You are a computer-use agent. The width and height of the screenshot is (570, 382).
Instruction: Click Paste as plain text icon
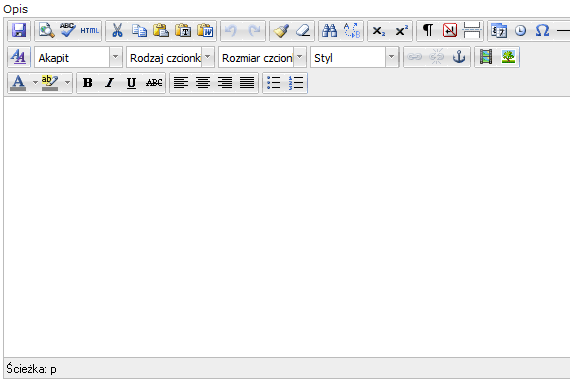click(183, 31)
